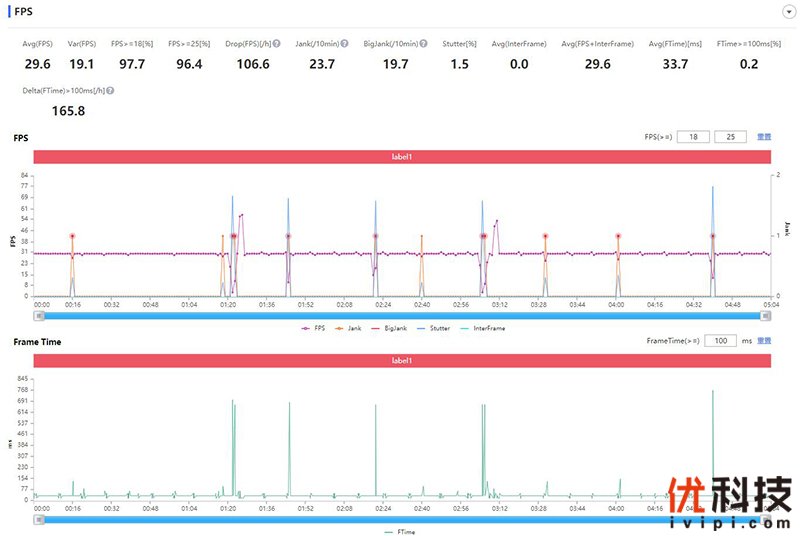
Task: Click the FPS threshold field showing 18
Action: [692, 137]
